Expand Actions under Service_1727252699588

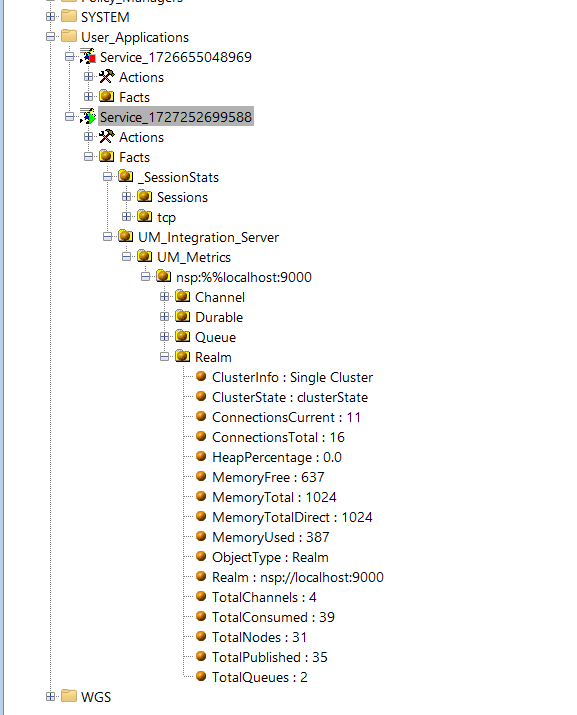(88, 137)
